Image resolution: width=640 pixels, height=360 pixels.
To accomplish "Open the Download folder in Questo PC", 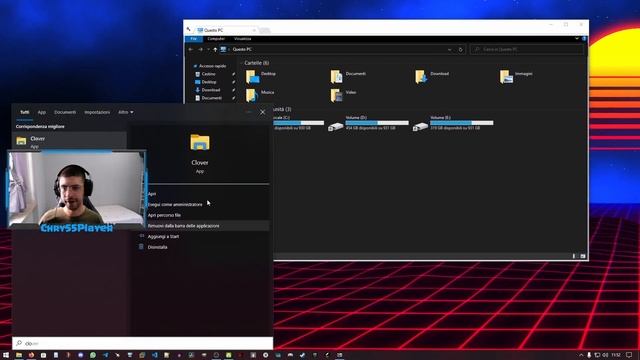I will click(x=432, y=76).
